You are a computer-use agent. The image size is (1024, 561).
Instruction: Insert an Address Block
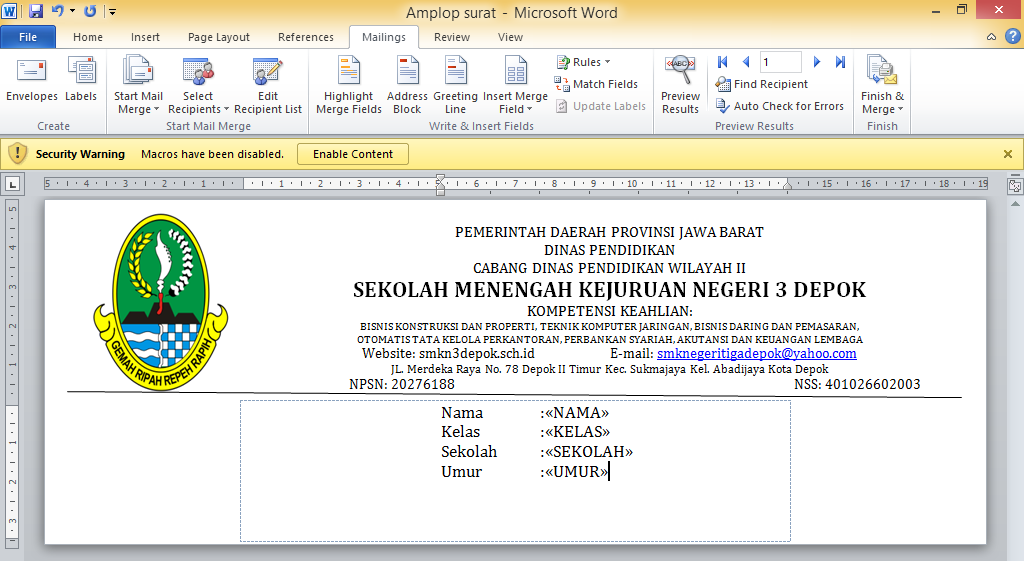(x=407, y=85)
